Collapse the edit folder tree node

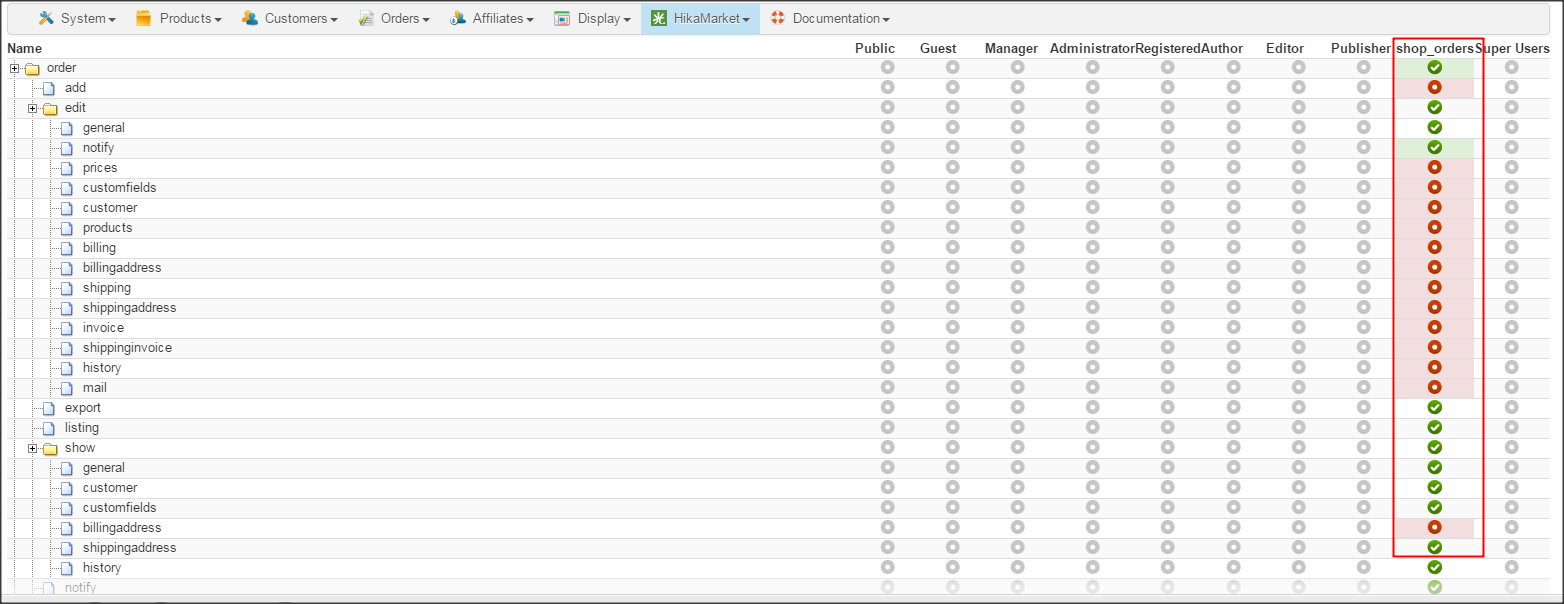click(x=32, y=108)
